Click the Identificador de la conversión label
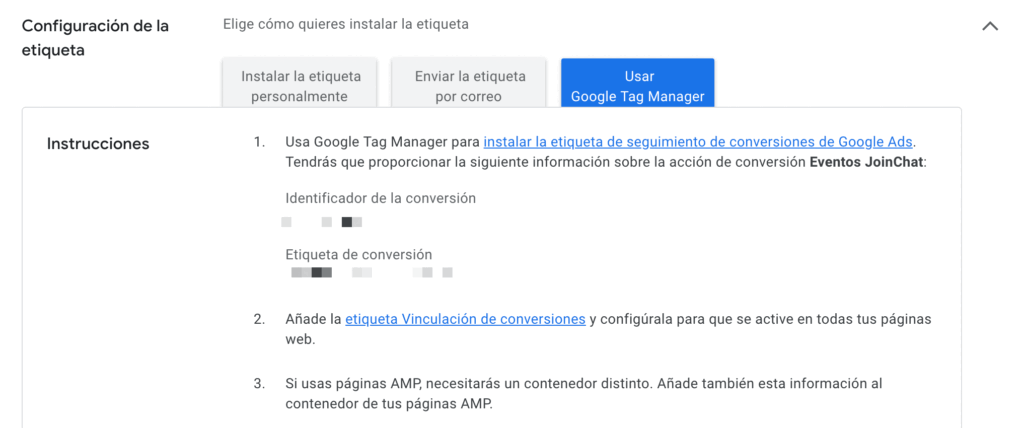Screen dimensions: 1024x428 click(380, 198)
